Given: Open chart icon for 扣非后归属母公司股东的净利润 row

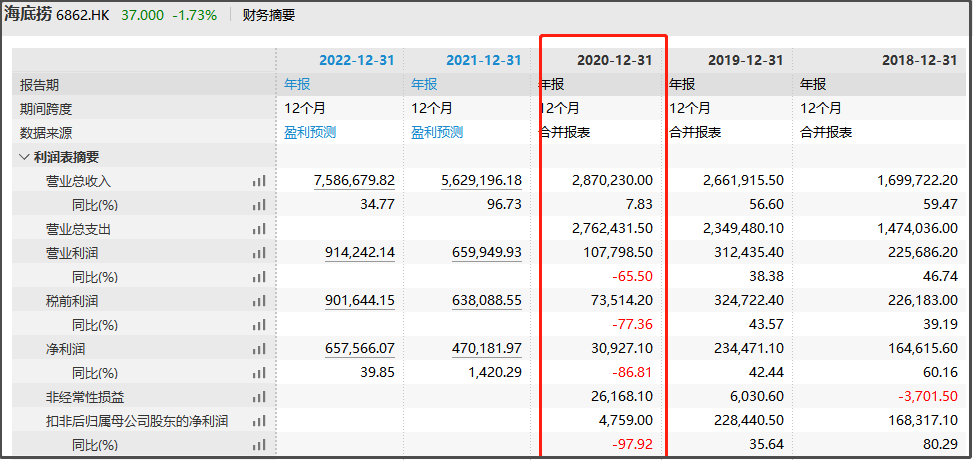Looking at the screenshot, I should (x=259, y=422).
